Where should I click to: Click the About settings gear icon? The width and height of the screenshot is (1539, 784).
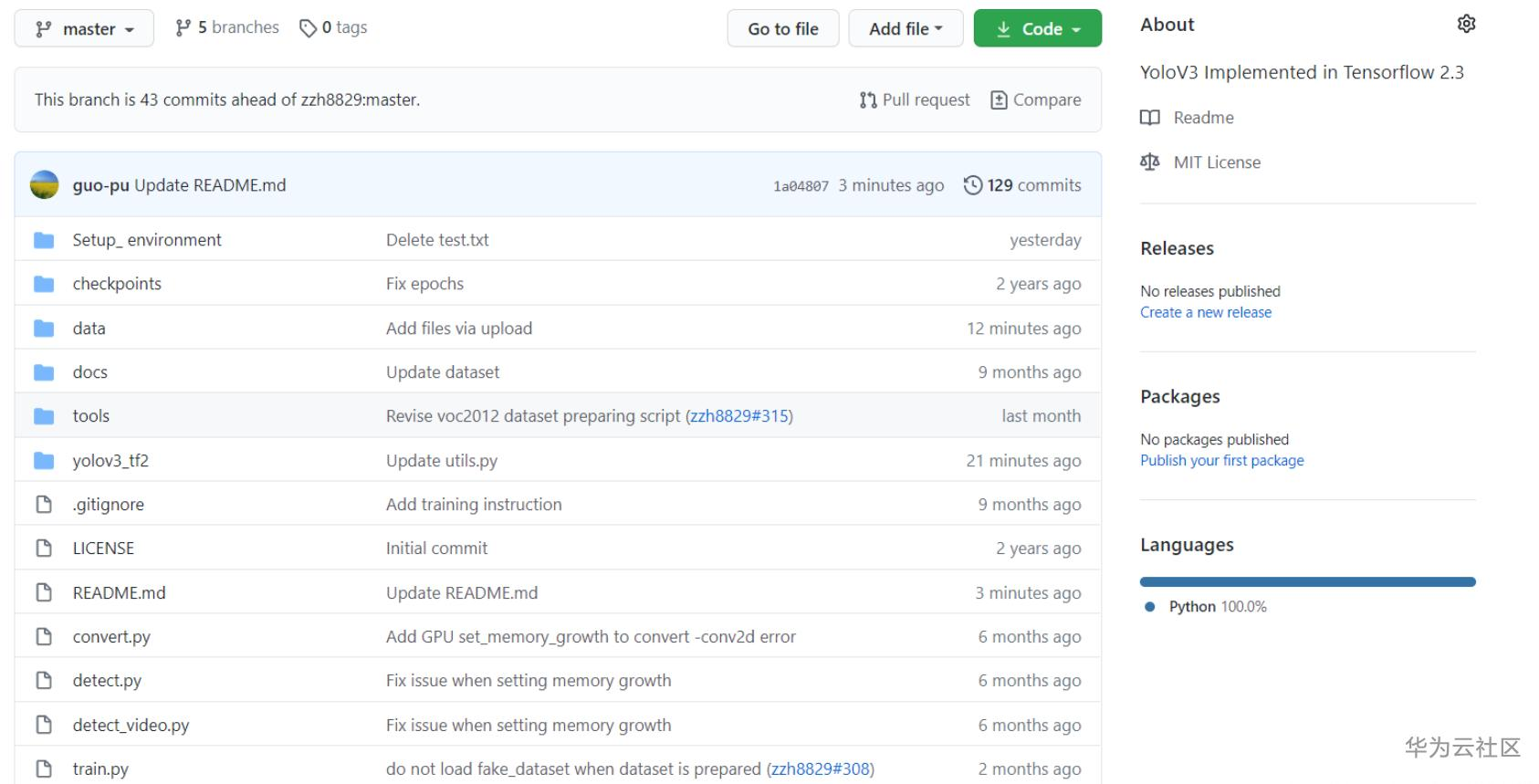1466,24
